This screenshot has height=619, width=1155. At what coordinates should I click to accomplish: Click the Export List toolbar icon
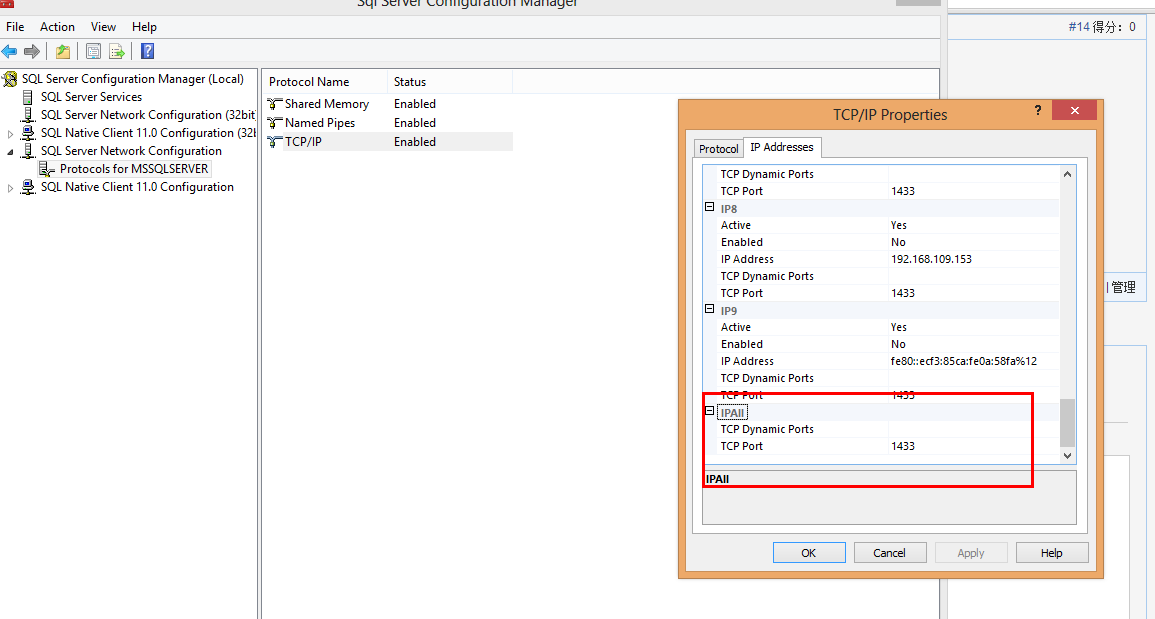point(116,52)
